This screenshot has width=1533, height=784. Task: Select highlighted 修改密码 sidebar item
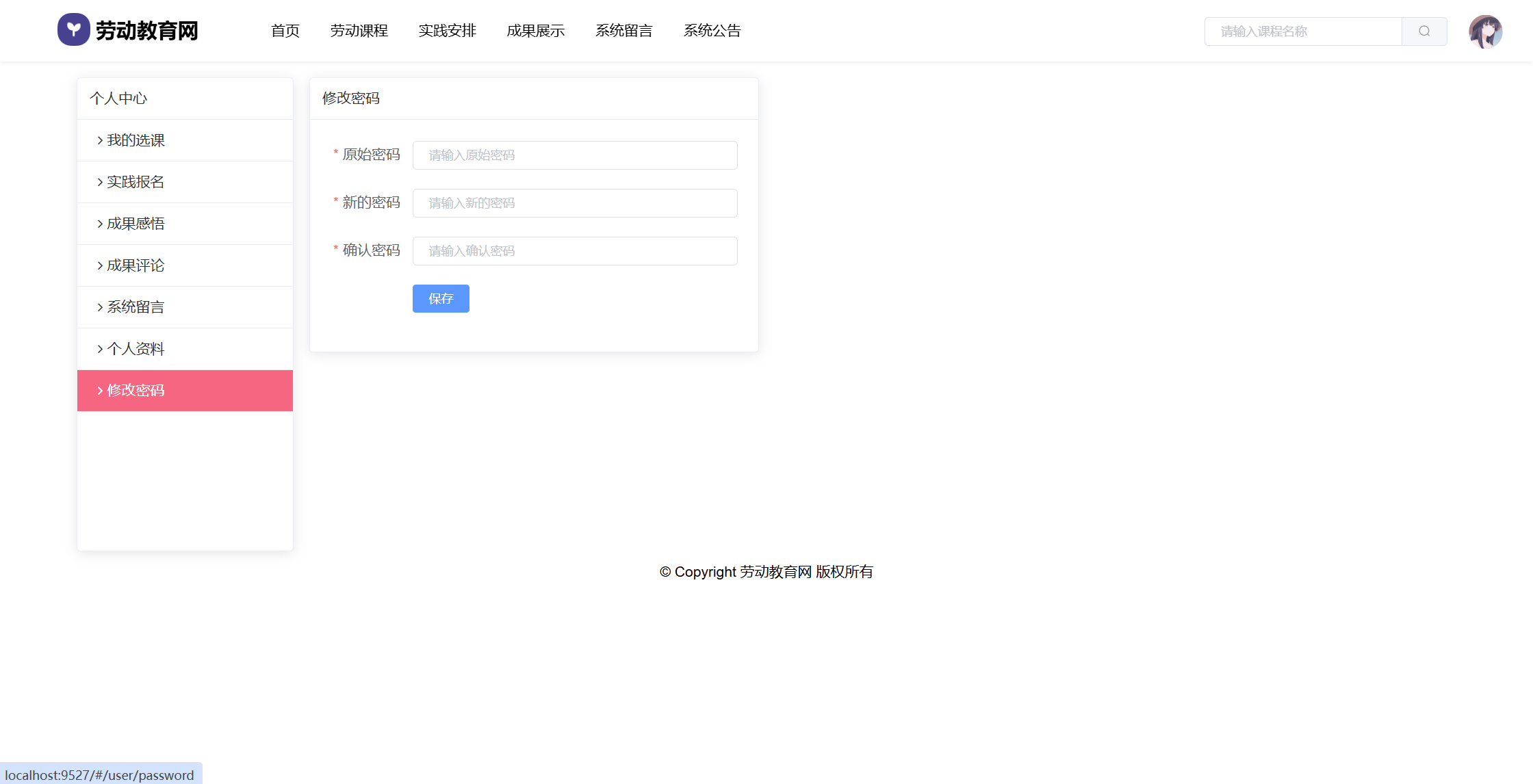pos(136,391)
